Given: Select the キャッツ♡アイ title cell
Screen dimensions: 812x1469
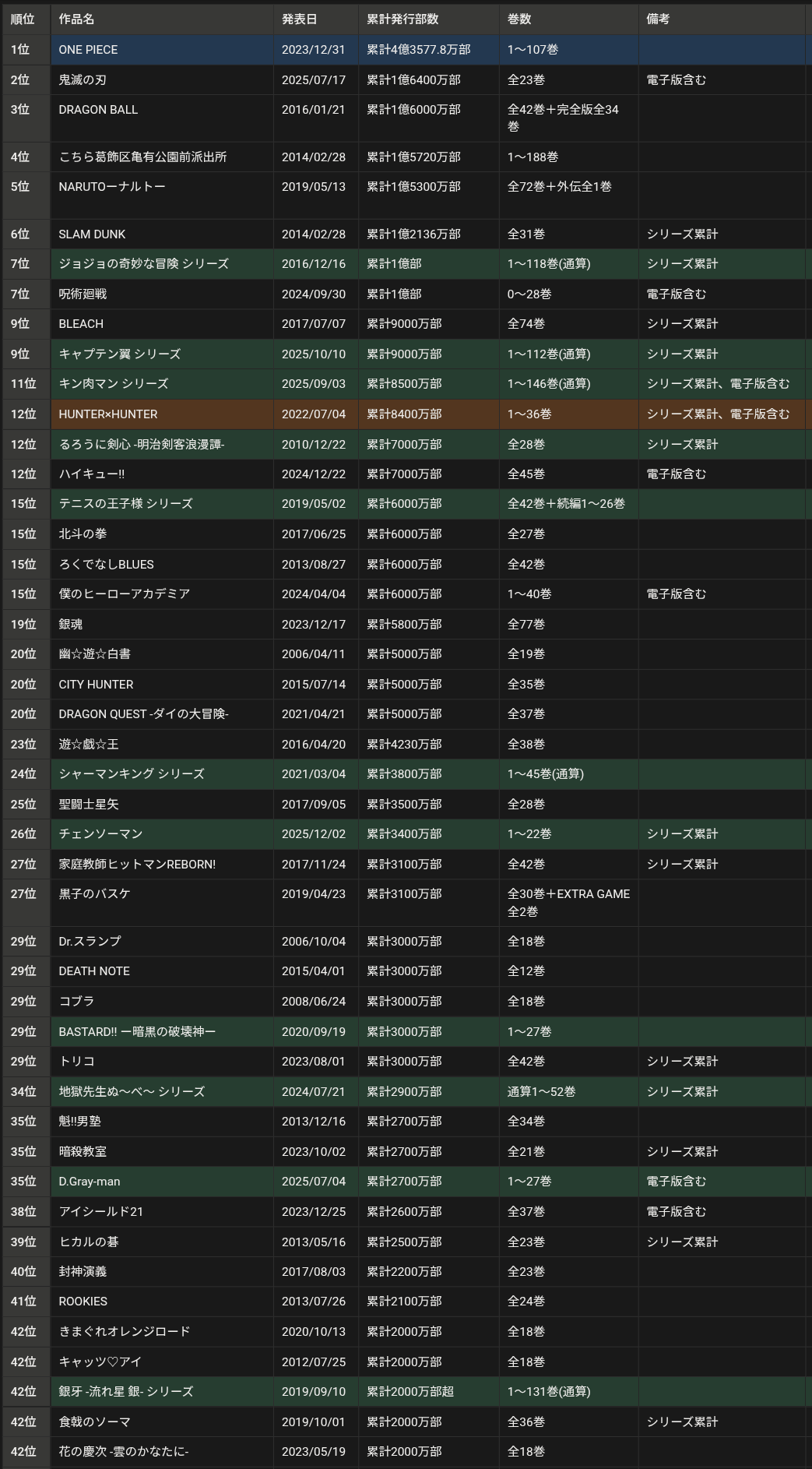Looking at the screenshot, I should [x=162, y=1362].
